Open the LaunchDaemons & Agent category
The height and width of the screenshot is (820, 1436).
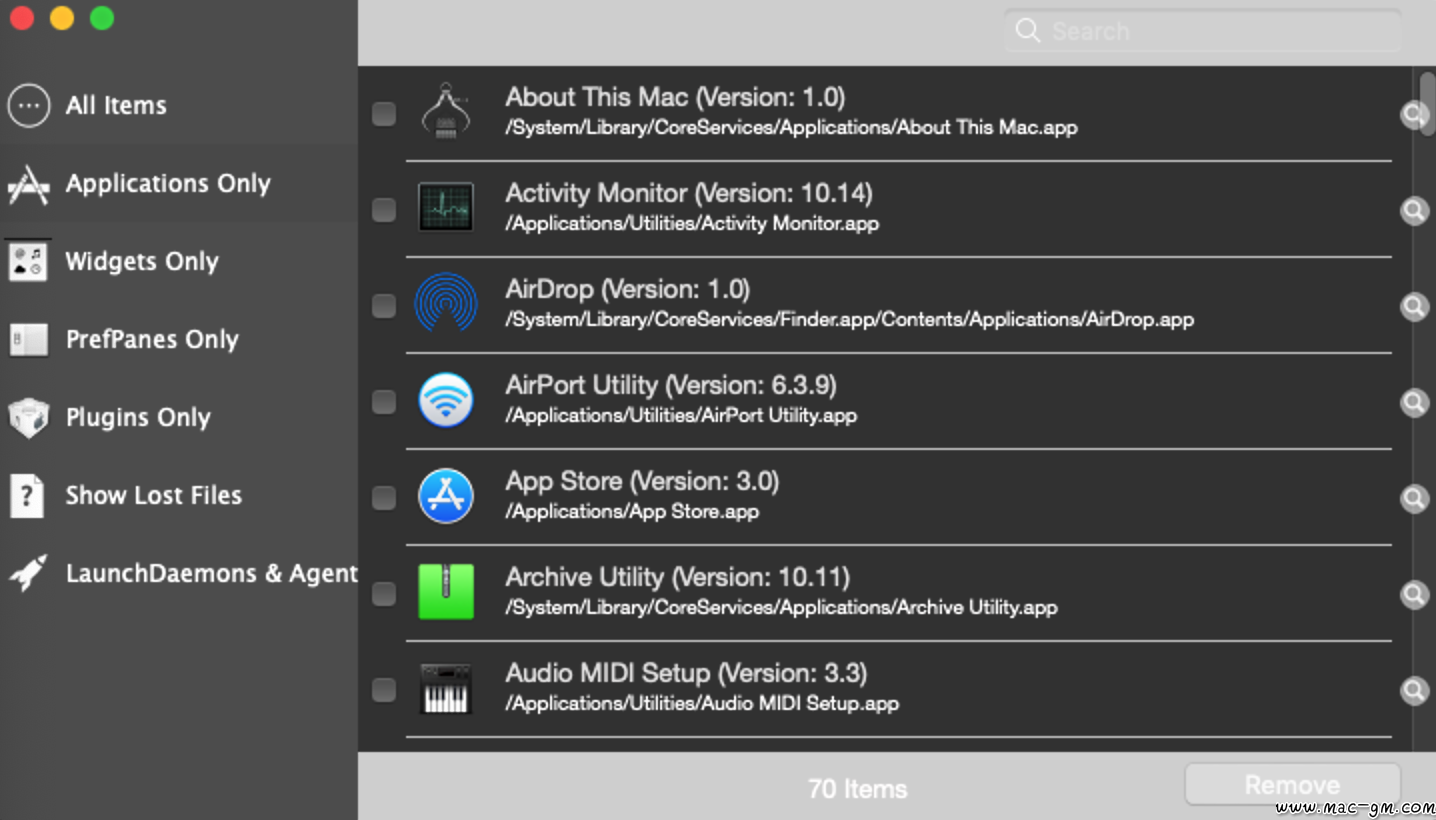point(179,573)
